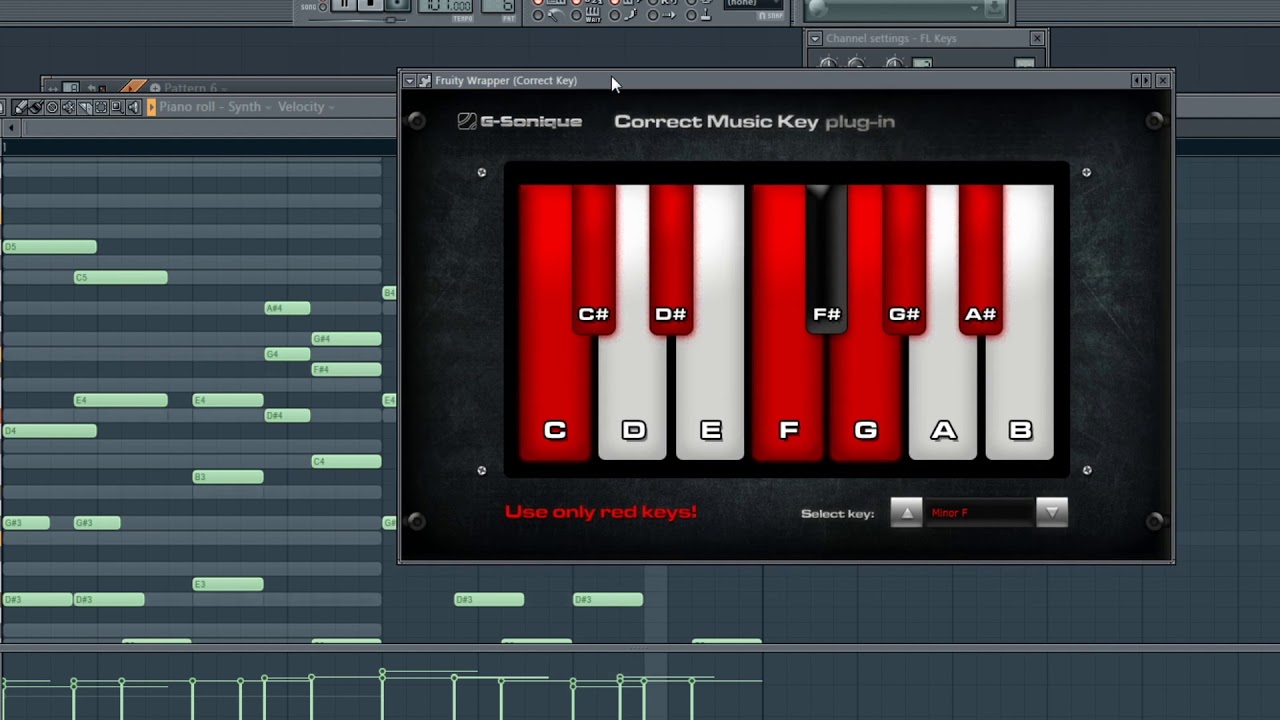Select the E3 note in piano roll
Screen dimensions: 1280x720
click(228, 584)
